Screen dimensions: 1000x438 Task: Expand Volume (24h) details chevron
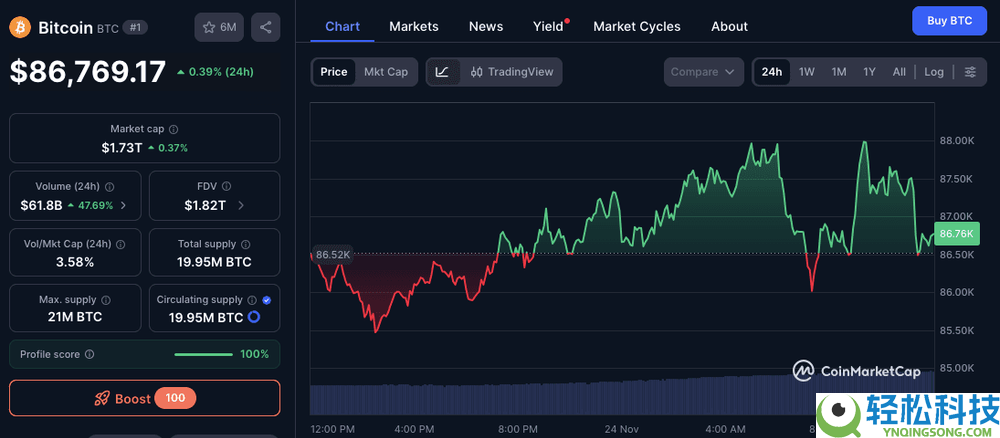123,206
